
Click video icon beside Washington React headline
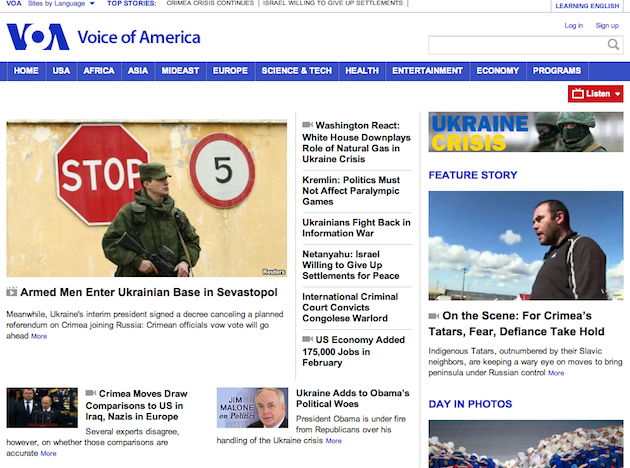pyautogui.click(x=307, y=125)
